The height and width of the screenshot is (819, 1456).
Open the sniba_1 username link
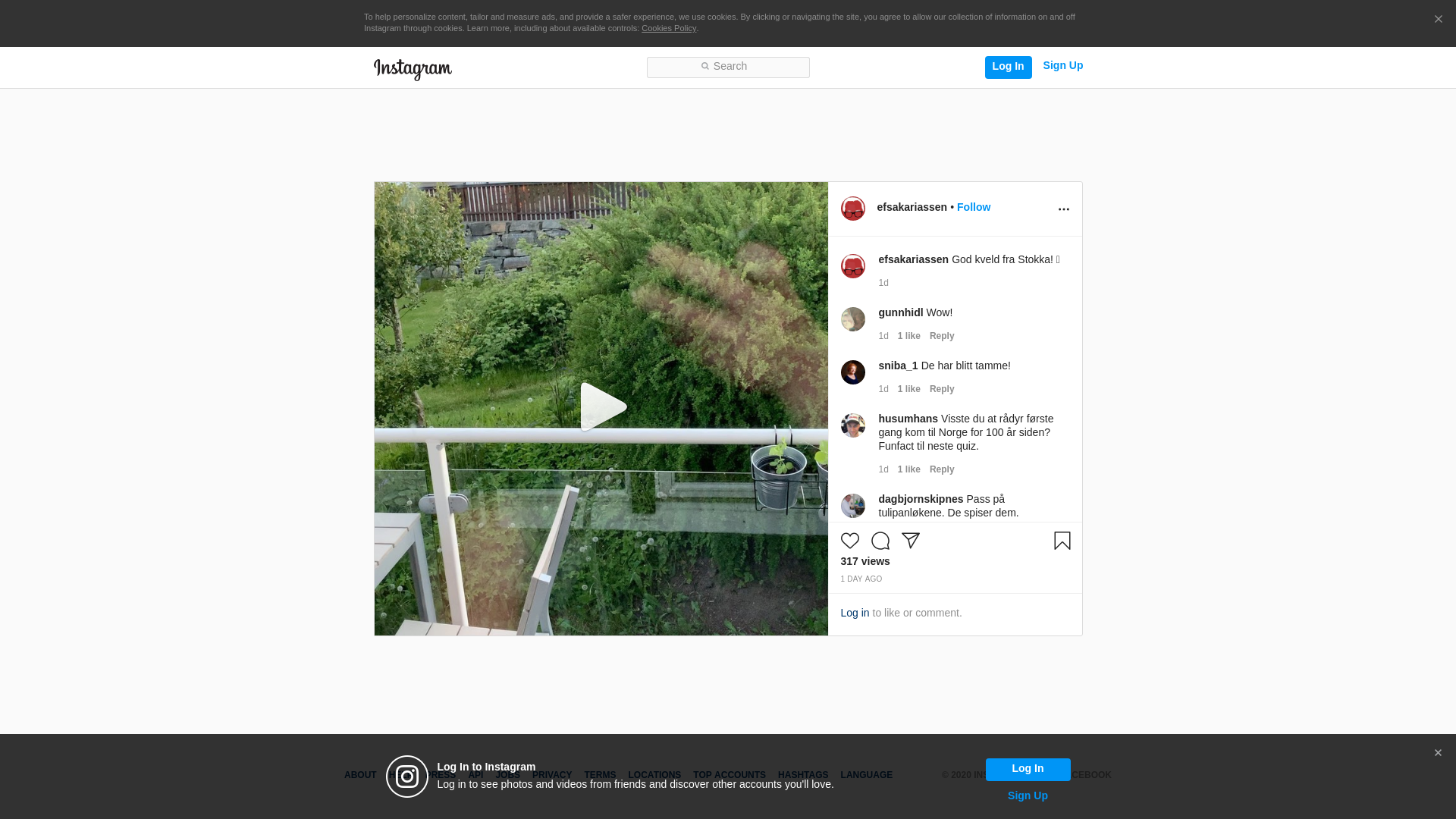pyautogui.click(x=898, y=366)
